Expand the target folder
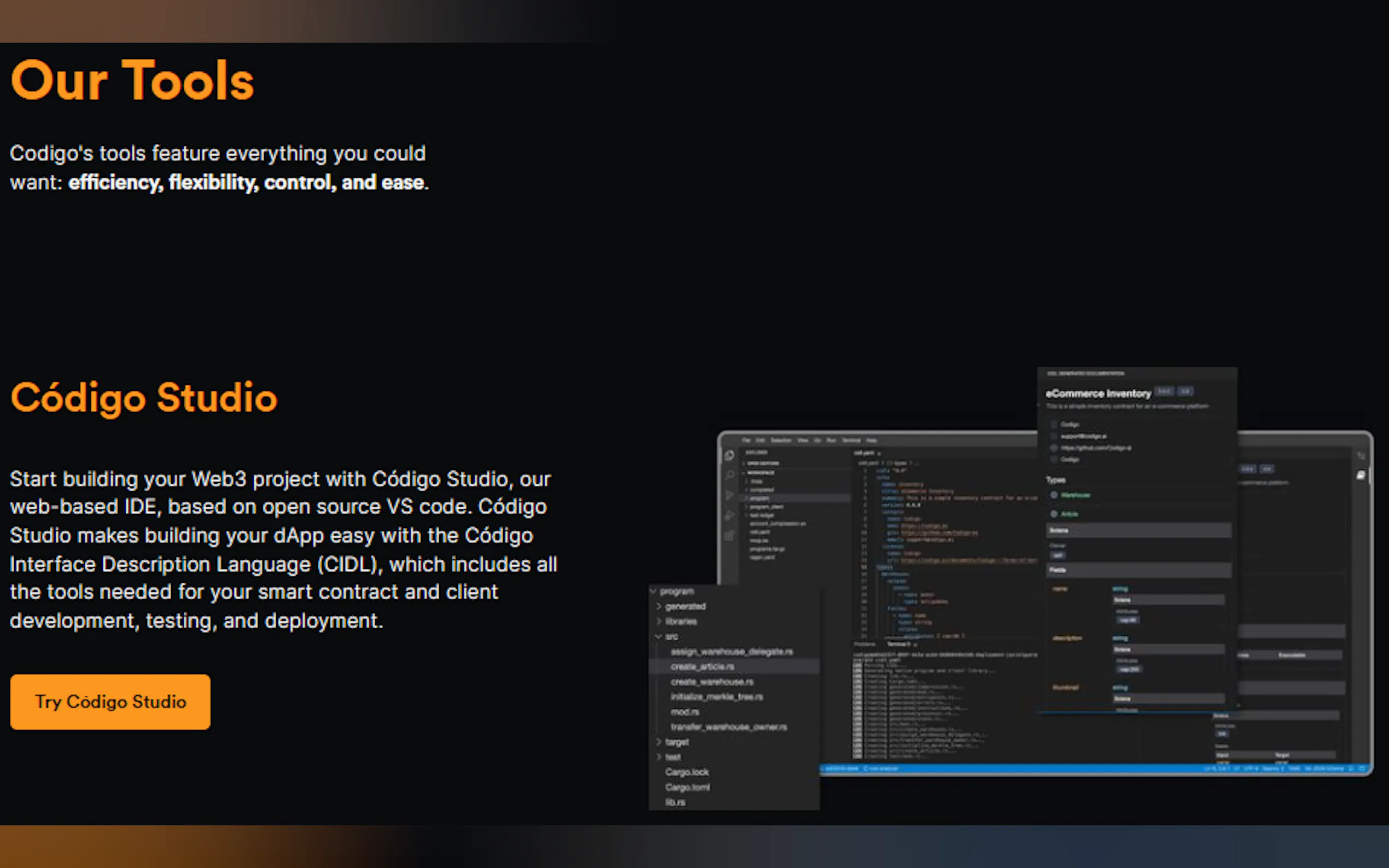 tap(659, 742)
